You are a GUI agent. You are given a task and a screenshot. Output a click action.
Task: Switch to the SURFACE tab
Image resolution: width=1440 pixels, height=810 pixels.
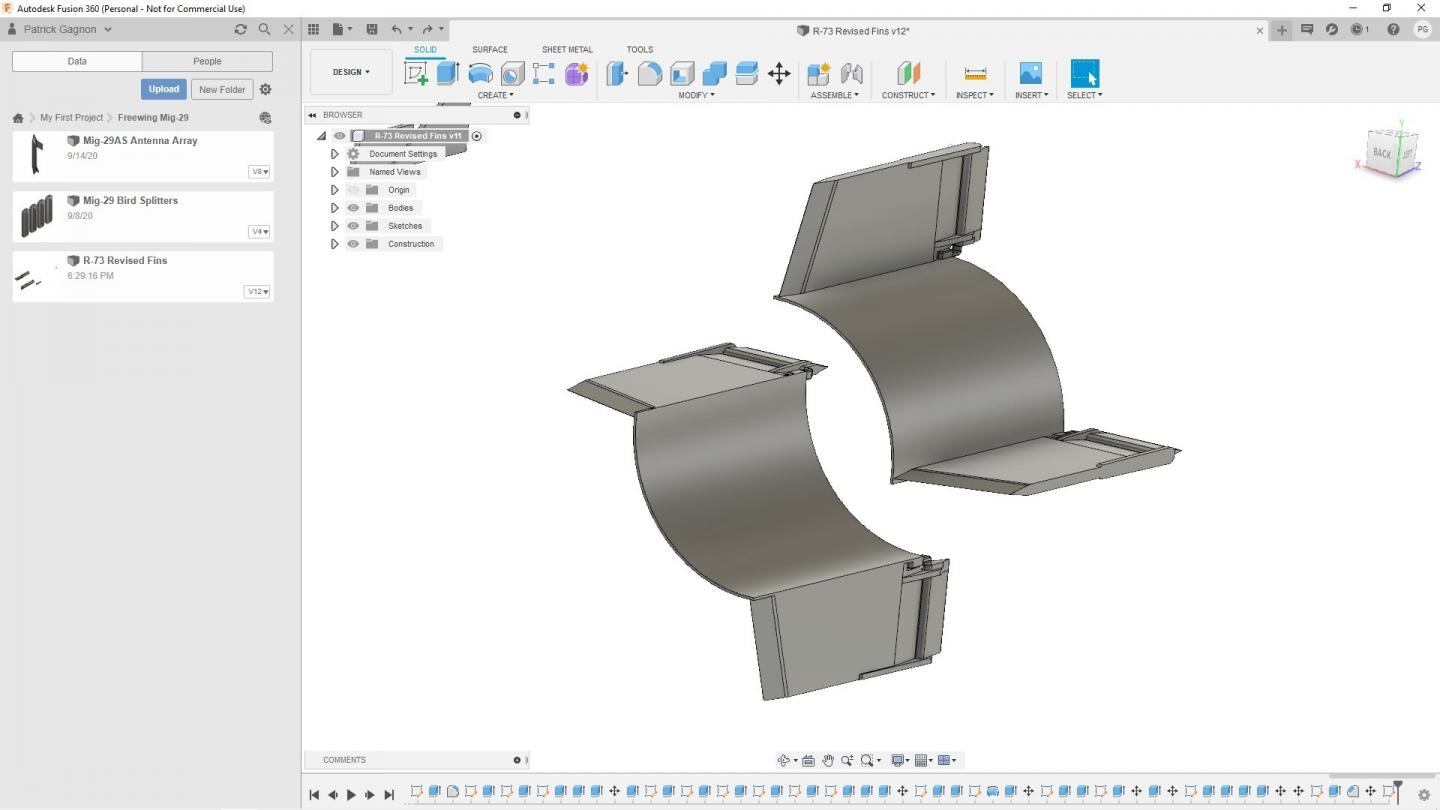(490, 49)
